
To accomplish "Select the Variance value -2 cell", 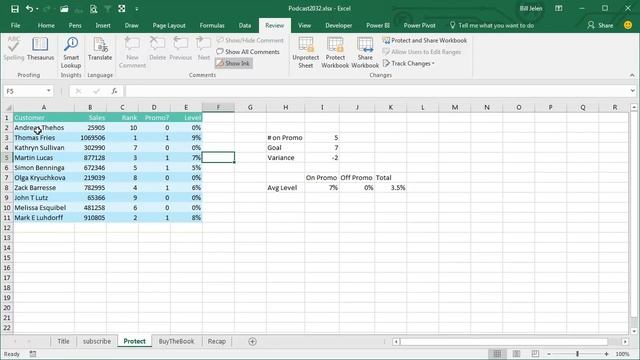I will click(x=322, y=158).
